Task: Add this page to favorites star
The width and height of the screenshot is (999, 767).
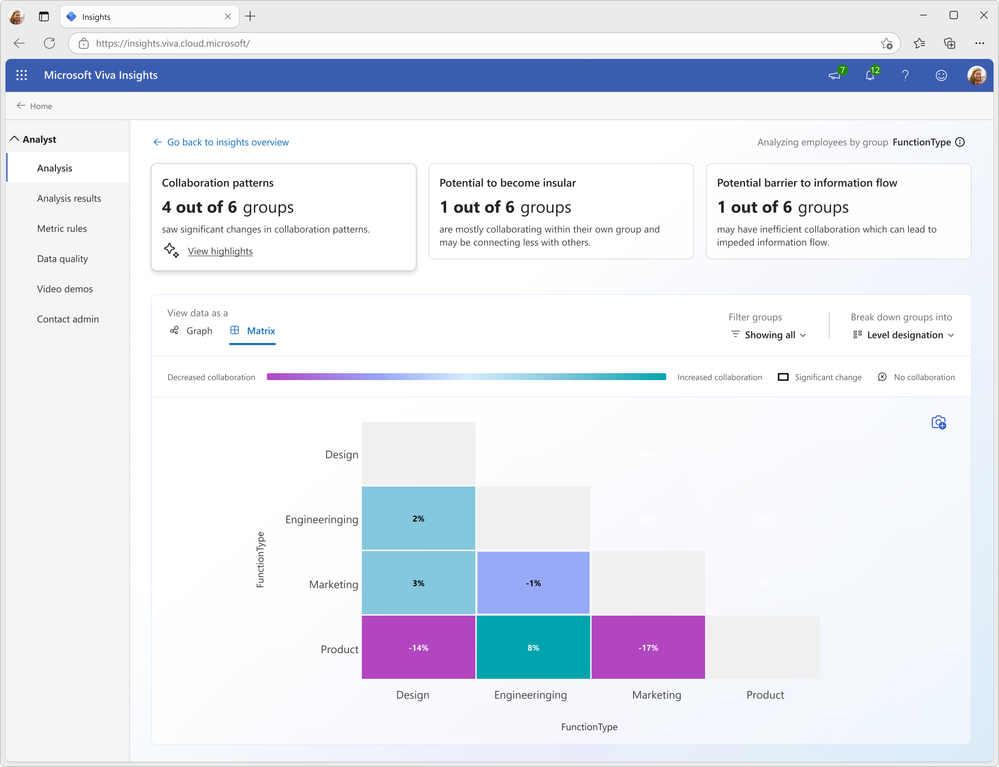Action: [x=886, y=43]
